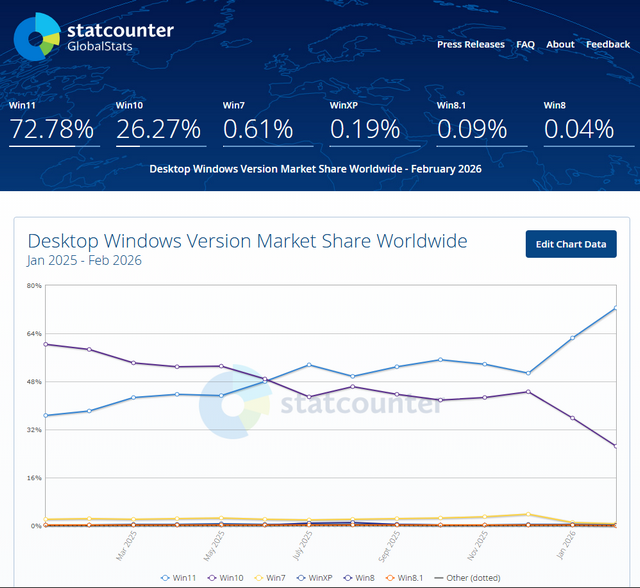This screenshot has height=588, width=640.
Task: Click the Win10 data point at Nov 2025
Action: (x=484, y=397)
